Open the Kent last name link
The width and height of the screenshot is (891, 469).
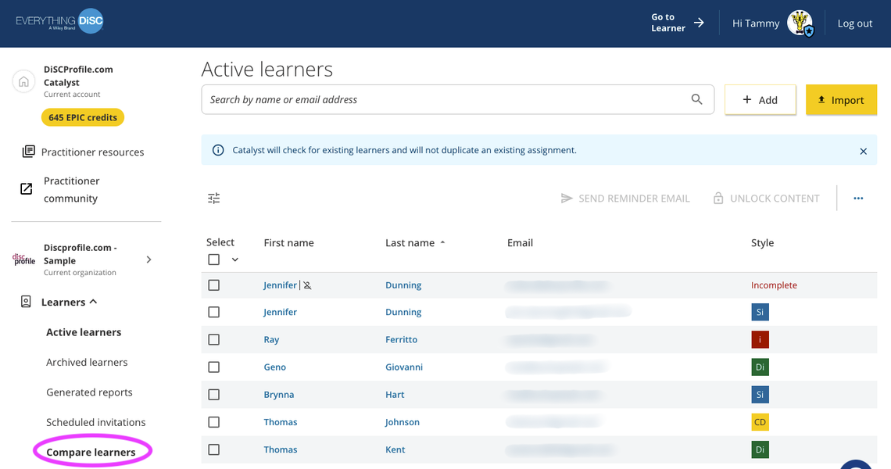pos(395,450)
